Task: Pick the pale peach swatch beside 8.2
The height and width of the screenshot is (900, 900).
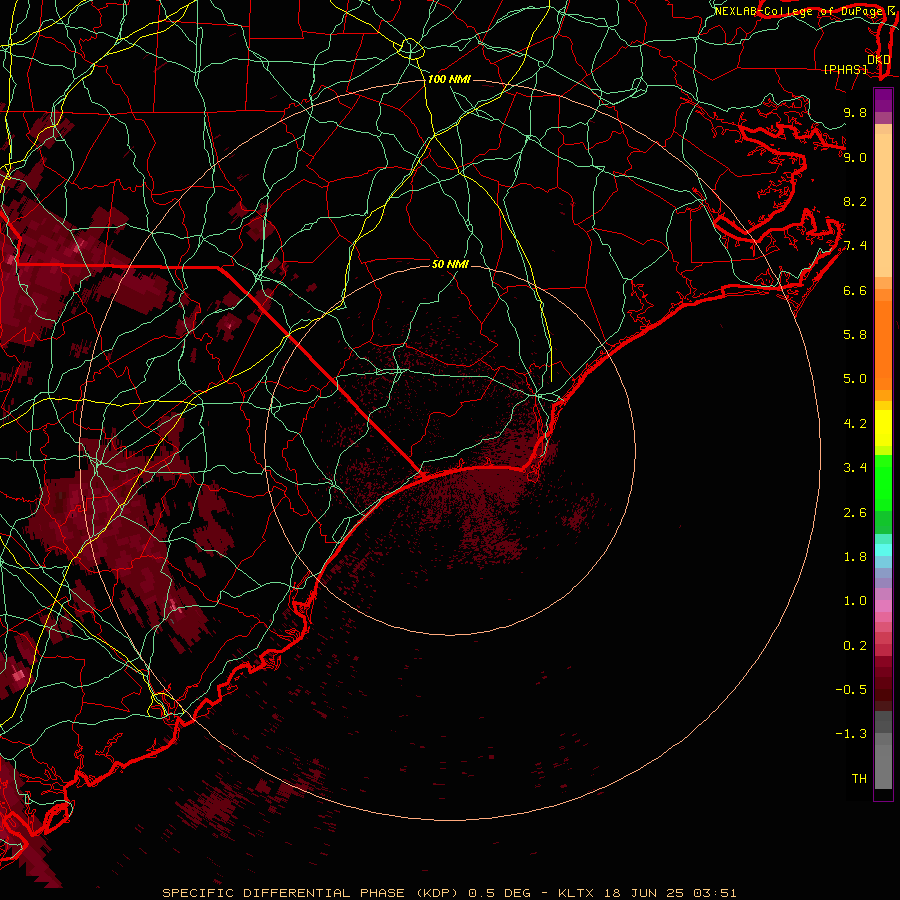Action: pyautogui.click(x=883, y=205)
